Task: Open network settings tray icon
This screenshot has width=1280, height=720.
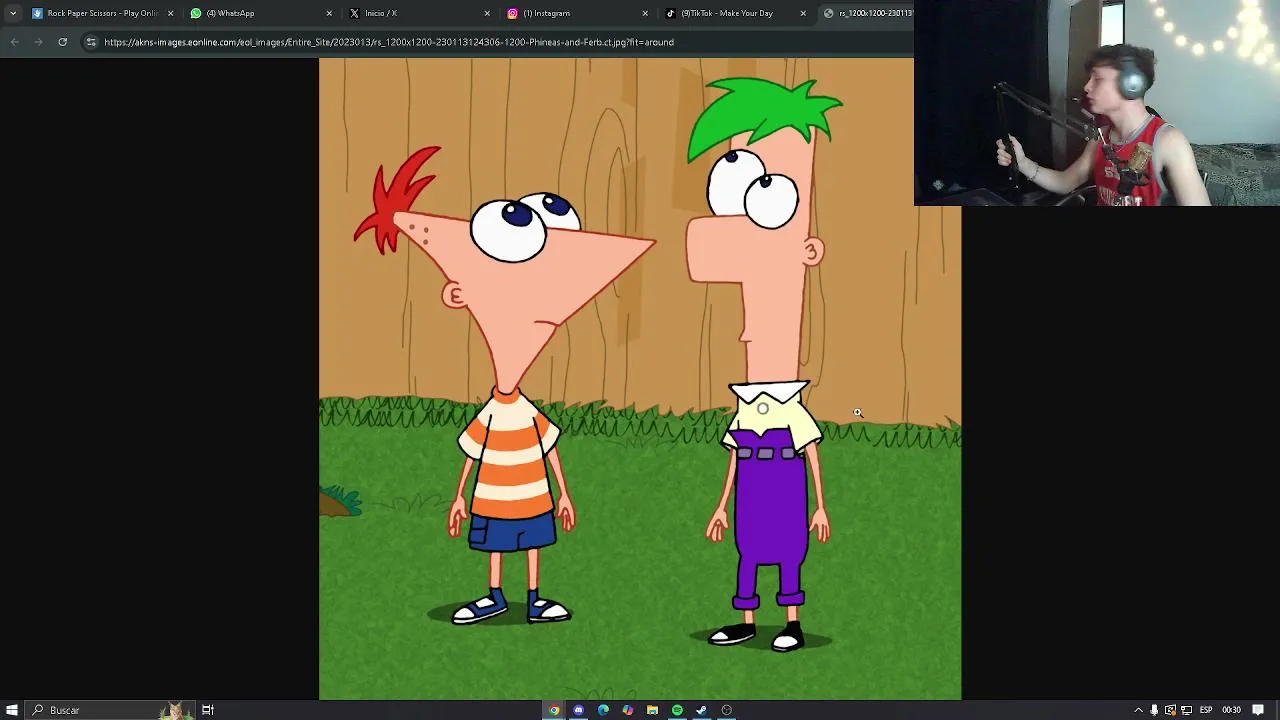Action: [x=1186, y=710]
